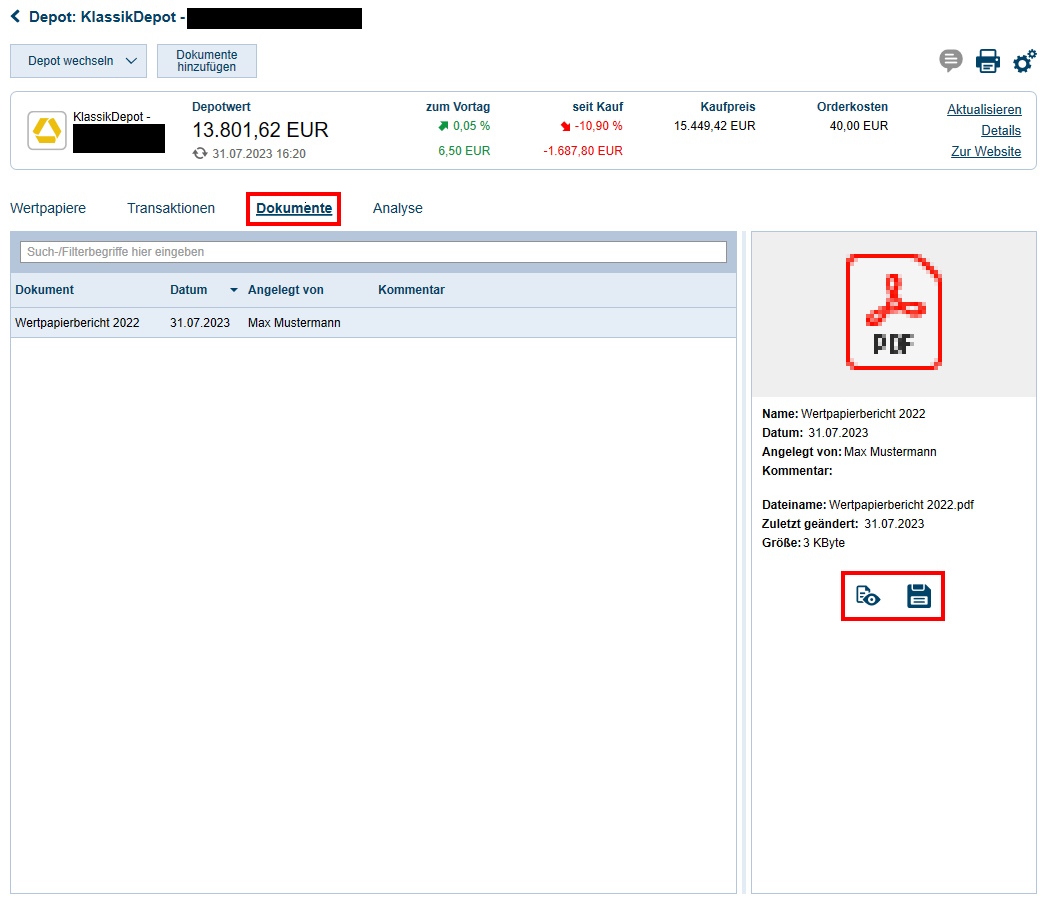Open the settings gears icon
Image resolution: width=1042 pixels, height=900 pixels.
click(1024, 61)
